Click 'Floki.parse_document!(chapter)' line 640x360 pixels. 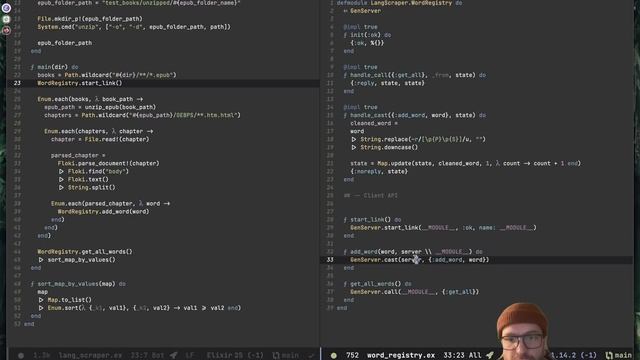108,163
